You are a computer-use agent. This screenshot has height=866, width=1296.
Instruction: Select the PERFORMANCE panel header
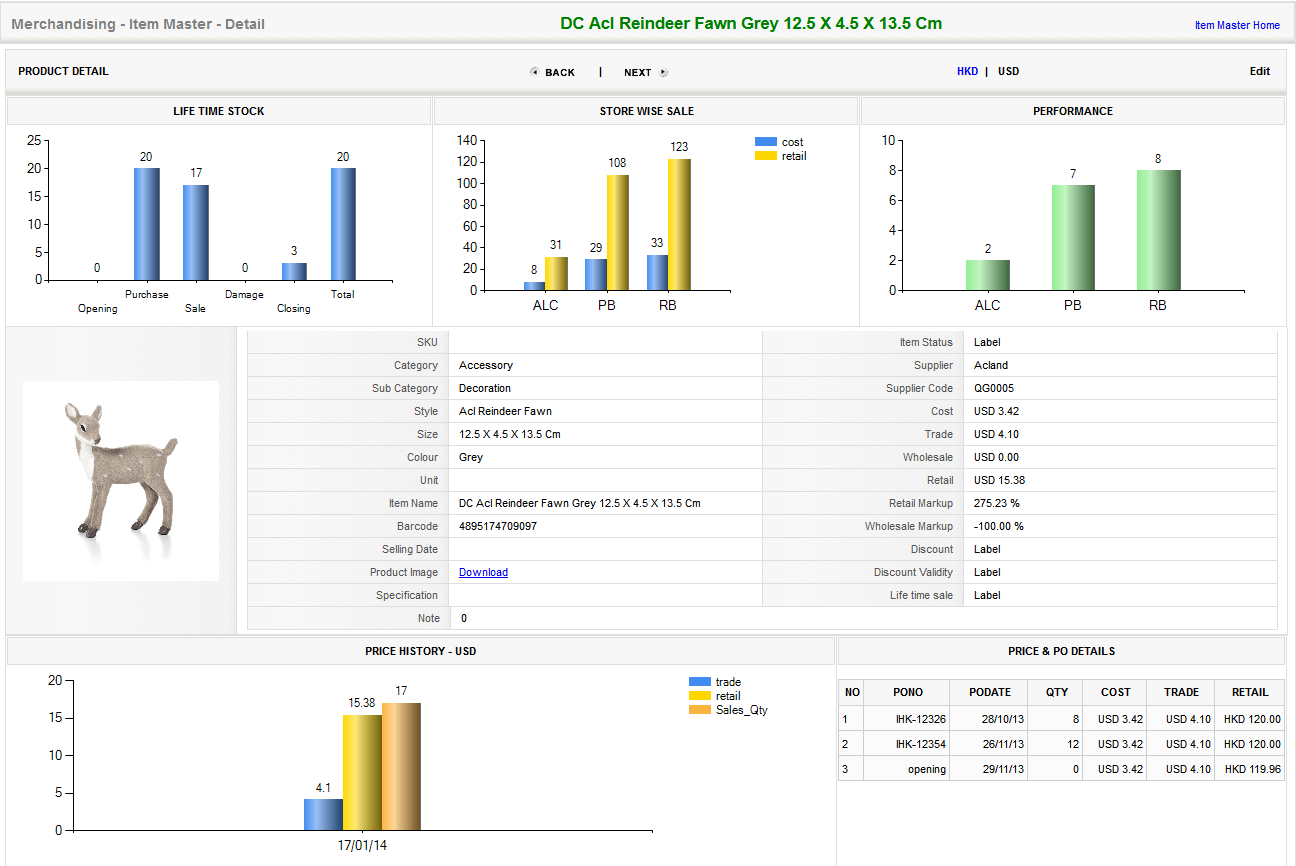1073,111
